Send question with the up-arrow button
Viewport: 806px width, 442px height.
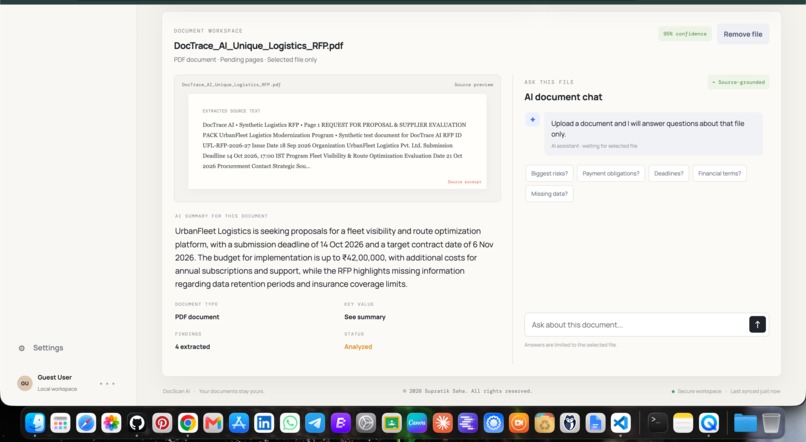click(x=757, y=324)
